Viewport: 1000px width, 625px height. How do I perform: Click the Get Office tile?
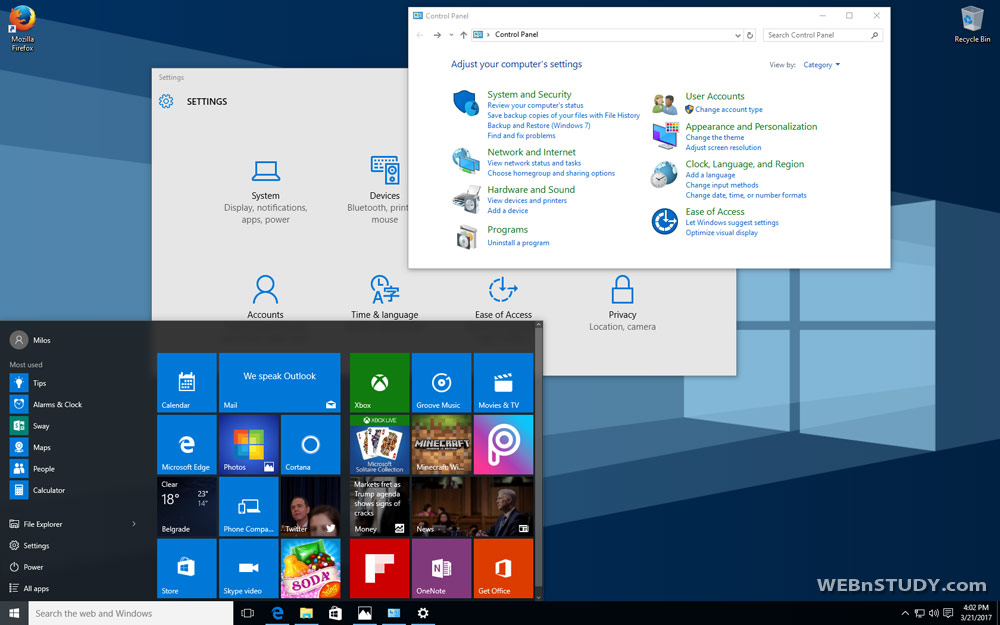503,568
